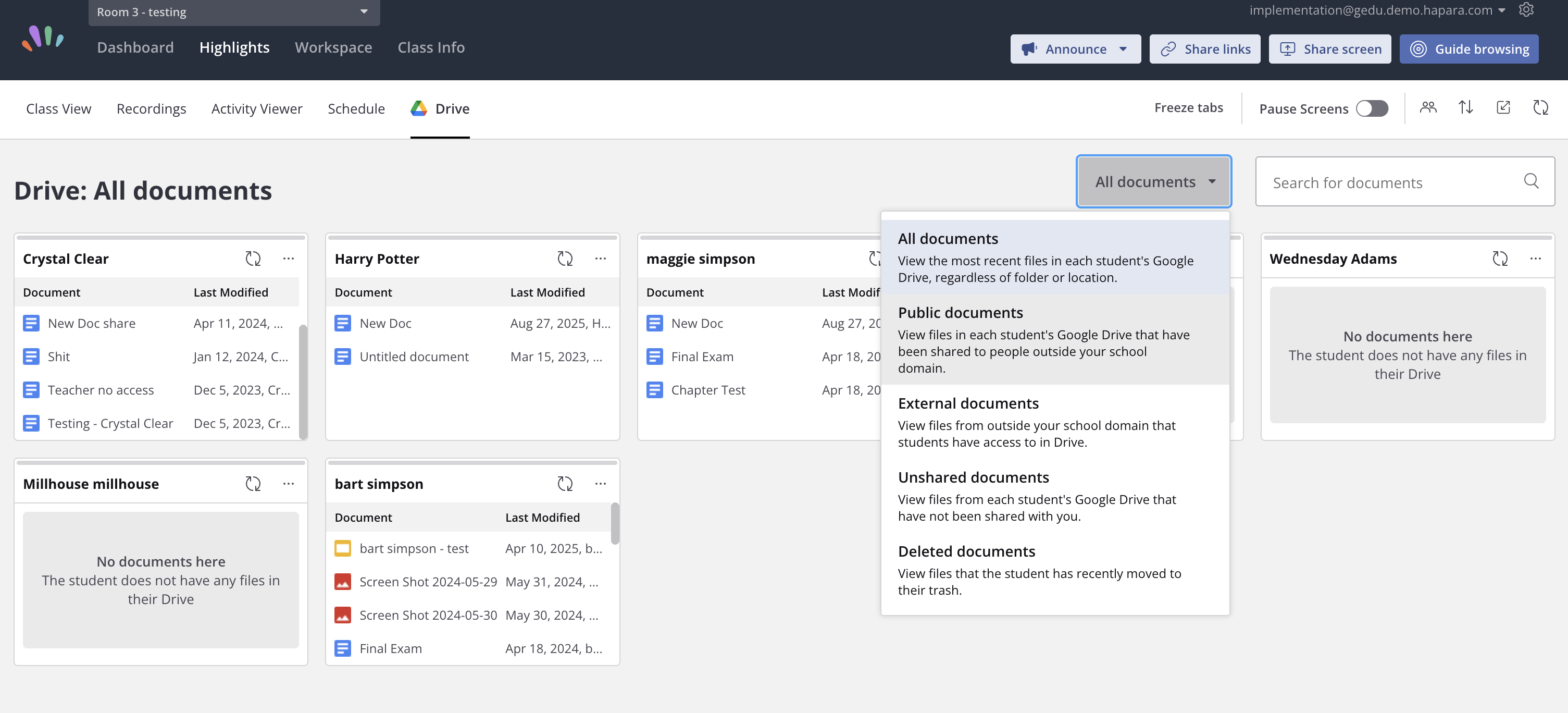Switch to the Class View tab
Viewport: 1568px width, 713px height.
(58, 108)
